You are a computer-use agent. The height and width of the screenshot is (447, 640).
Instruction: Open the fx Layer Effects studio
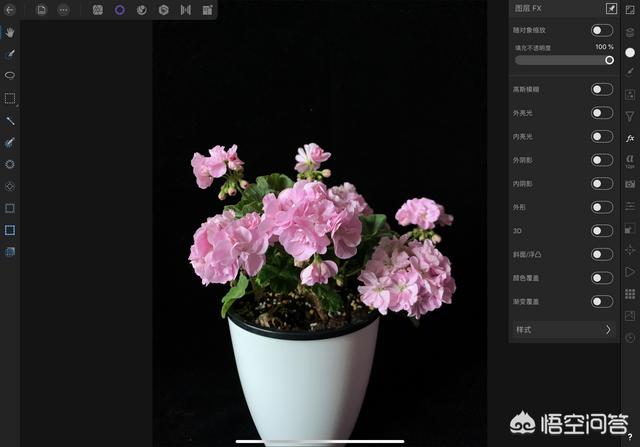coord(630,138)
